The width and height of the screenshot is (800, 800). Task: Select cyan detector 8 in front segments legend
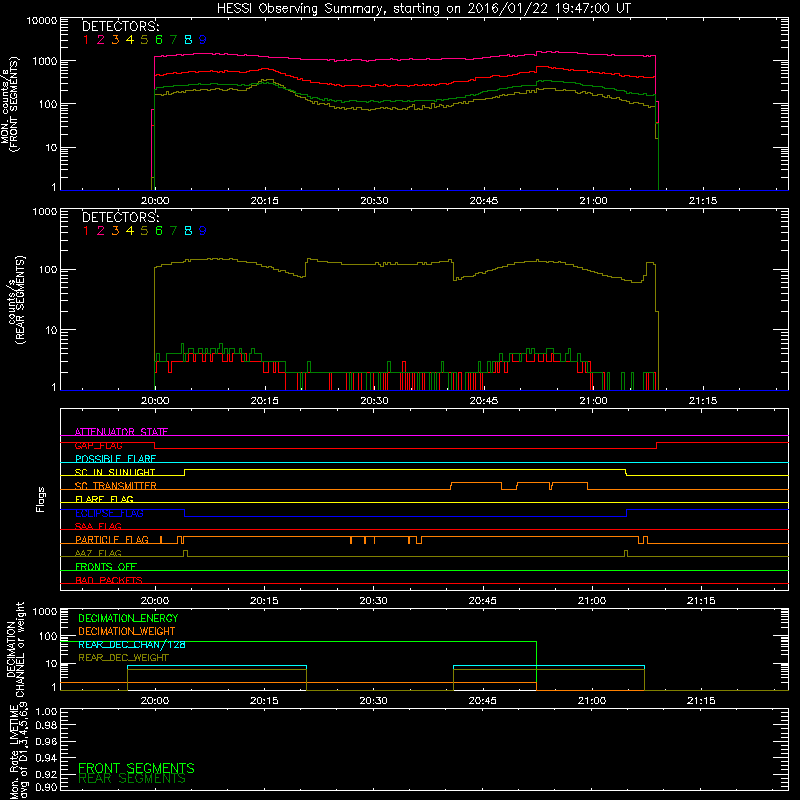pyautogui.click(x=188, y=40)
